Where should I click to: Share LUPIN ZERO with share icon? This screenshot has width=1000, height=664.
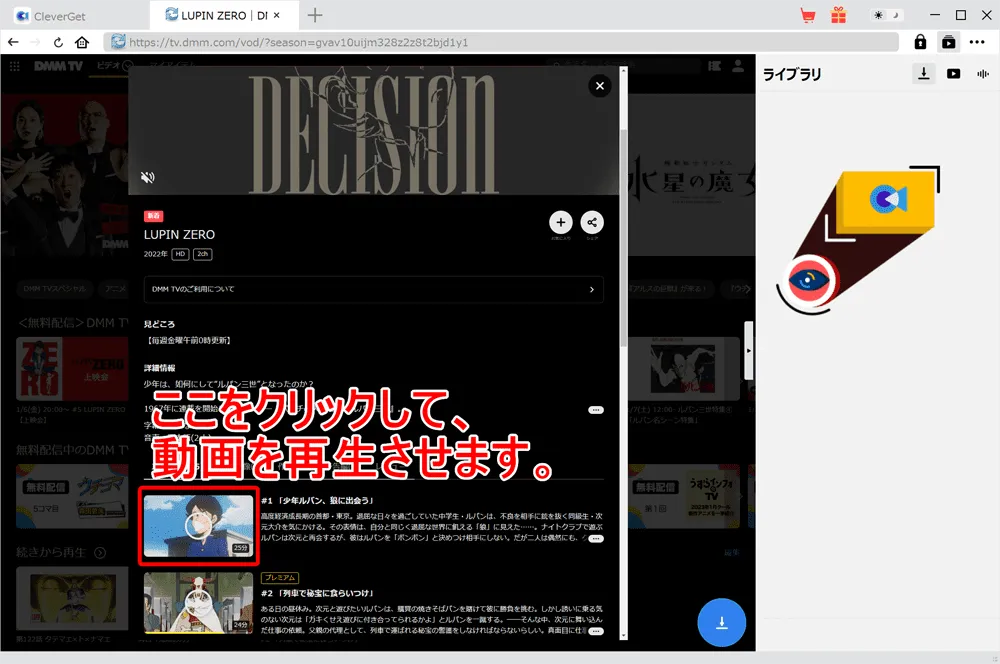pyautogui.click(x=592, y=222)
